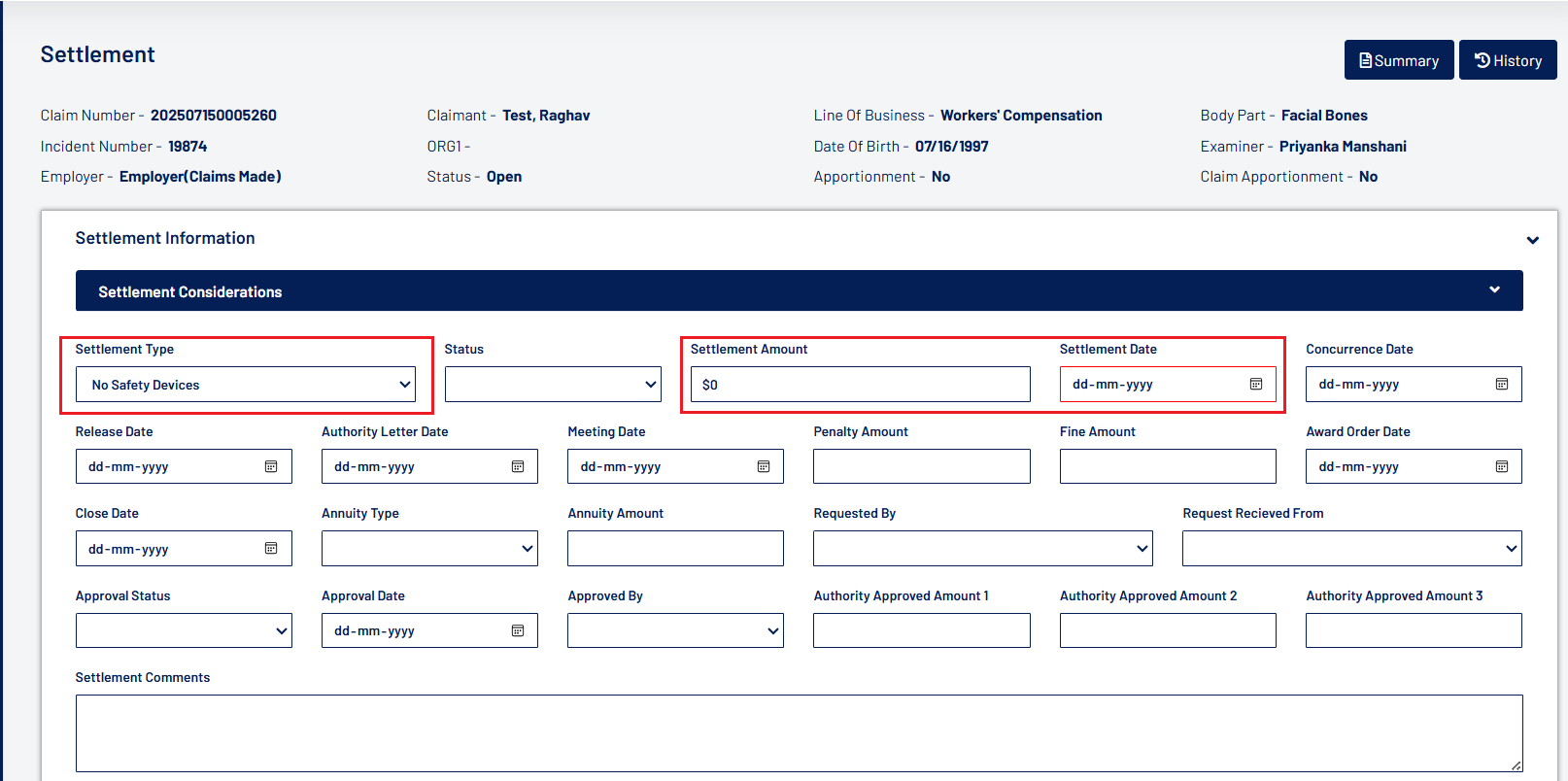Open the Settlement Type dropdown
Image resolution: width=1568 pixels, height=781 pixels.
point(245,385)
